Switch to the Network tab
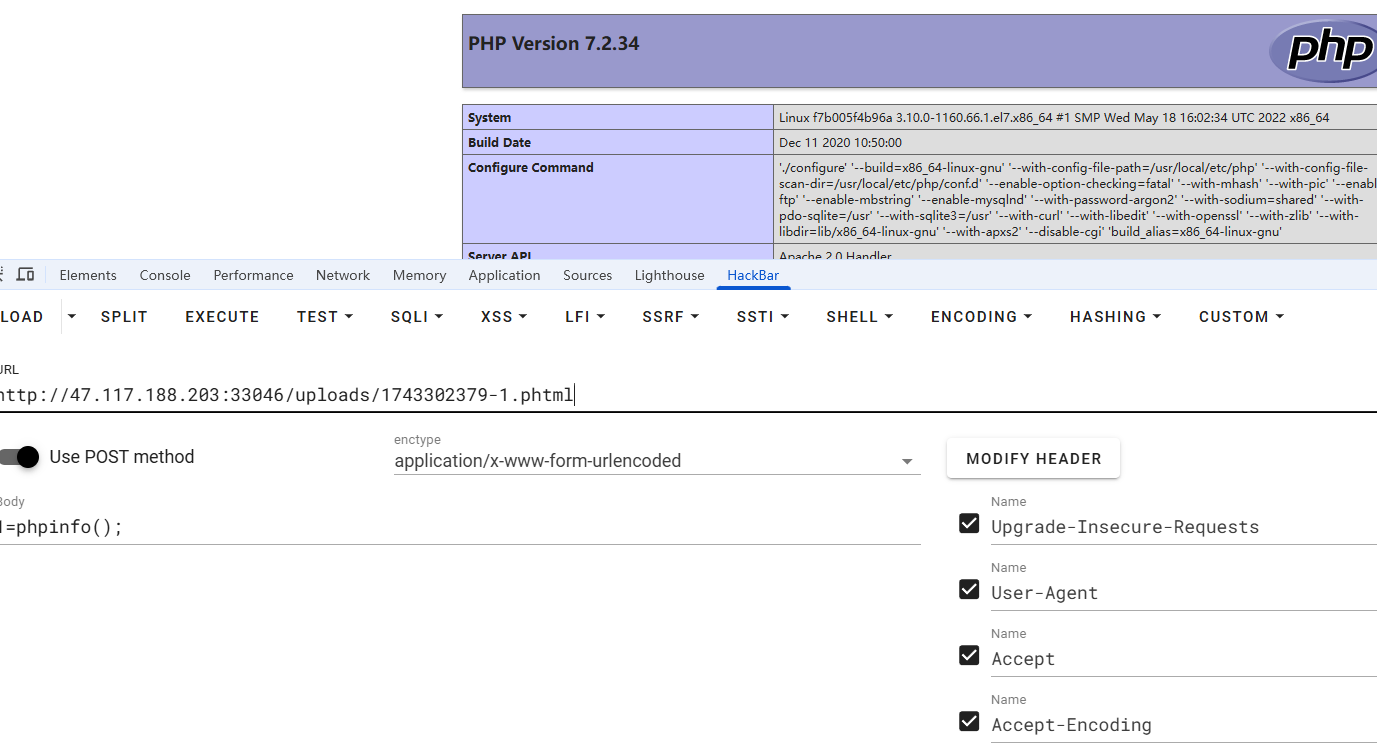 point(343,275)
